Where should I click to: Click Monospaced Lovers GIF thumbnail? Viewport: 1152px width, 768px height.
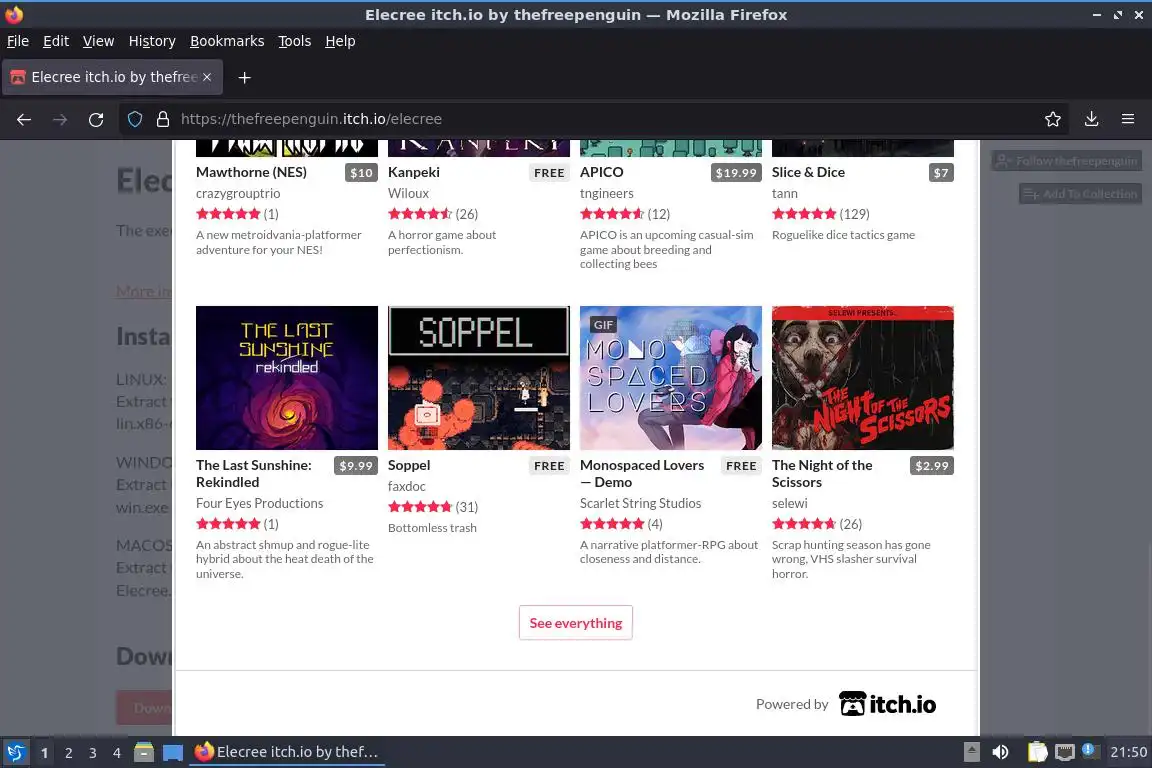click(x=670, y=378)
